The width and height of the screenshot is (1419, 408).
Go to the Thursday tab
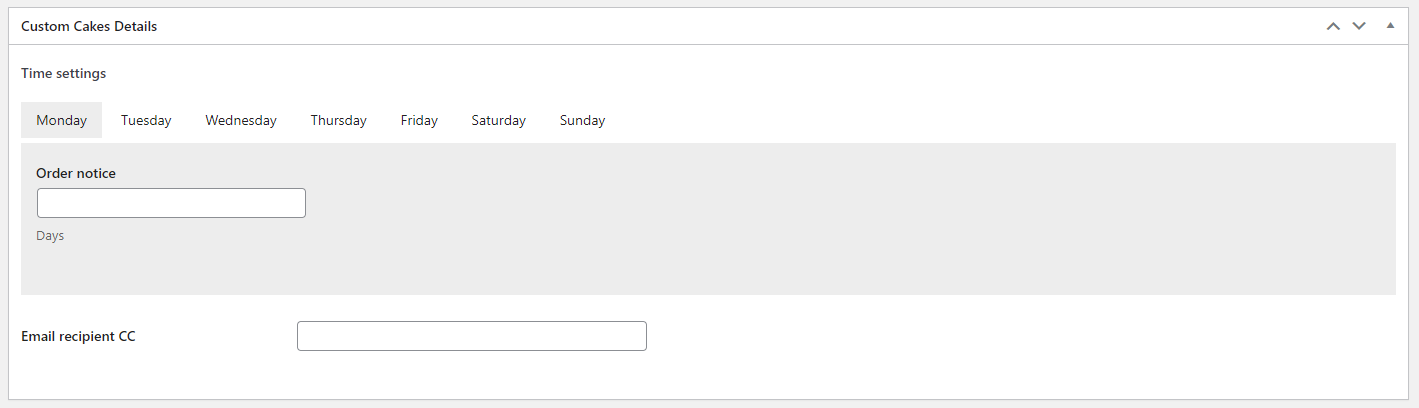[x=338, y=120]
